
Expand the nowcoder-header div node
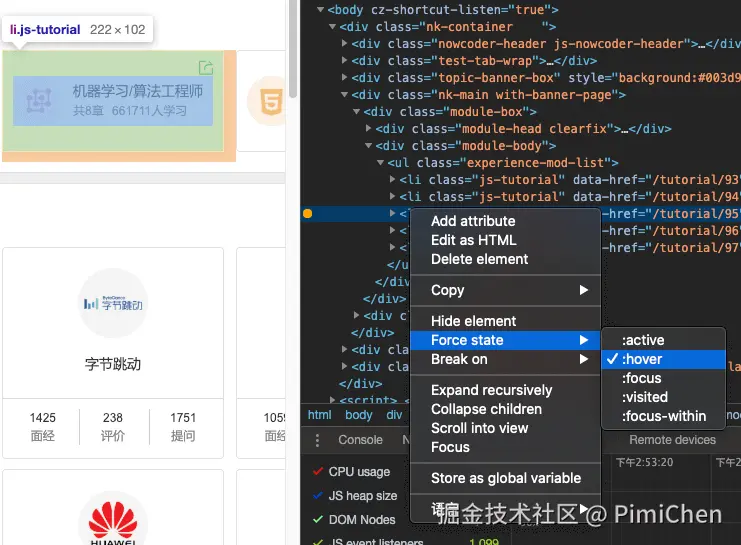click(345, 43)
